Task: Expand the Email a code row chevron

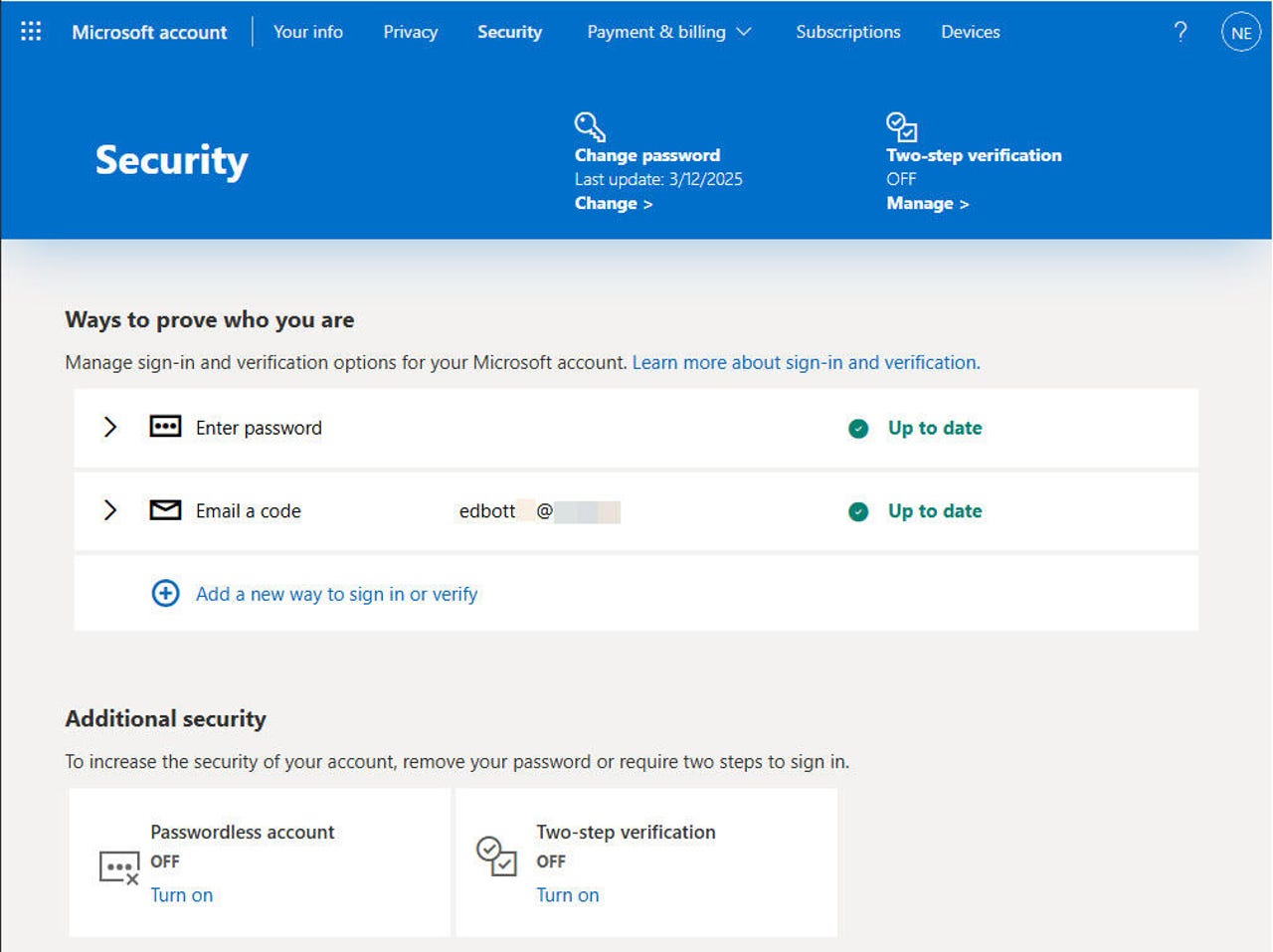Action: [x=110, y=510]
